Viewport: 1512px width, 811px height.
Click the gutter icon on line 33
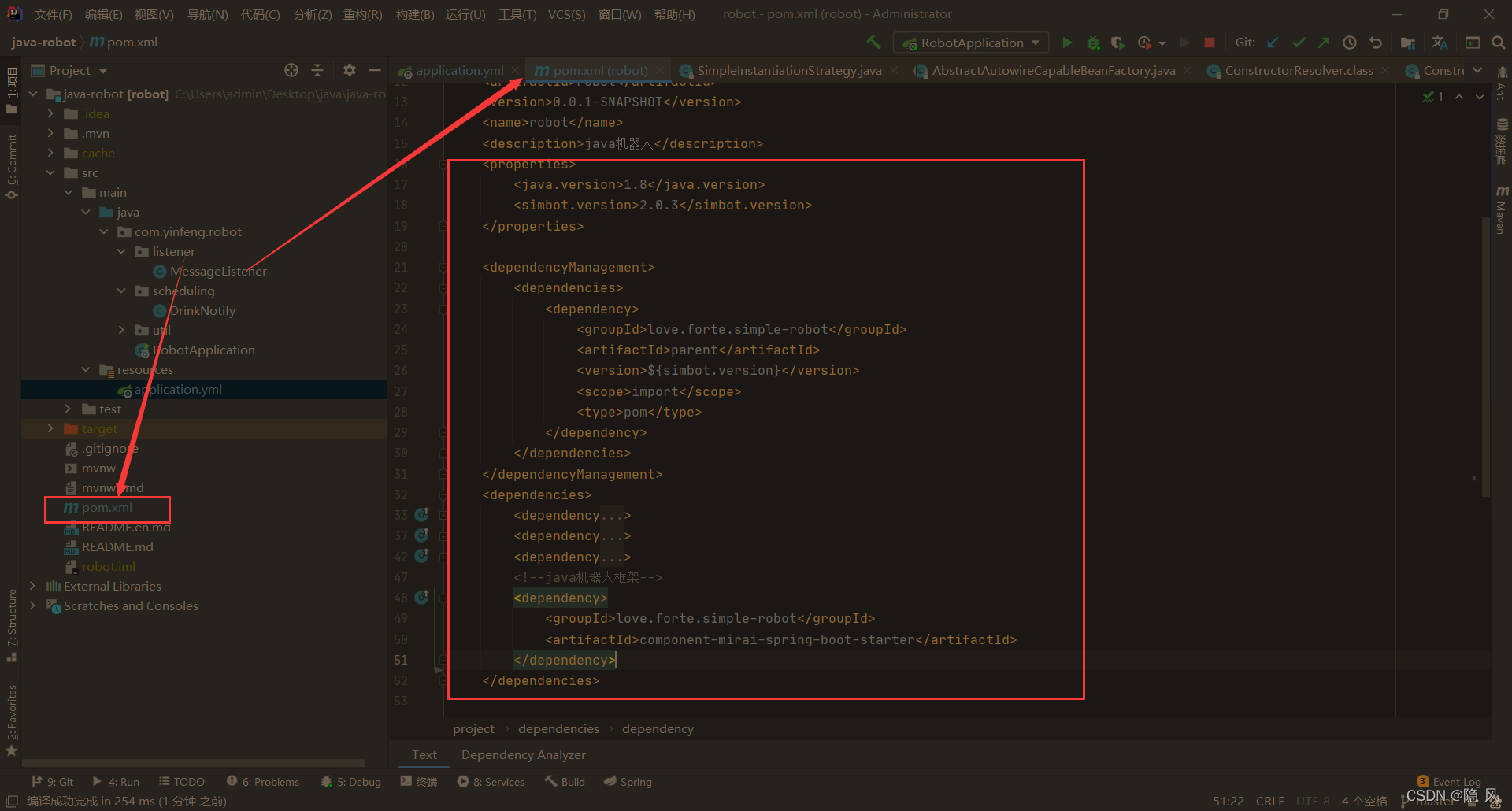coord(421,515)
